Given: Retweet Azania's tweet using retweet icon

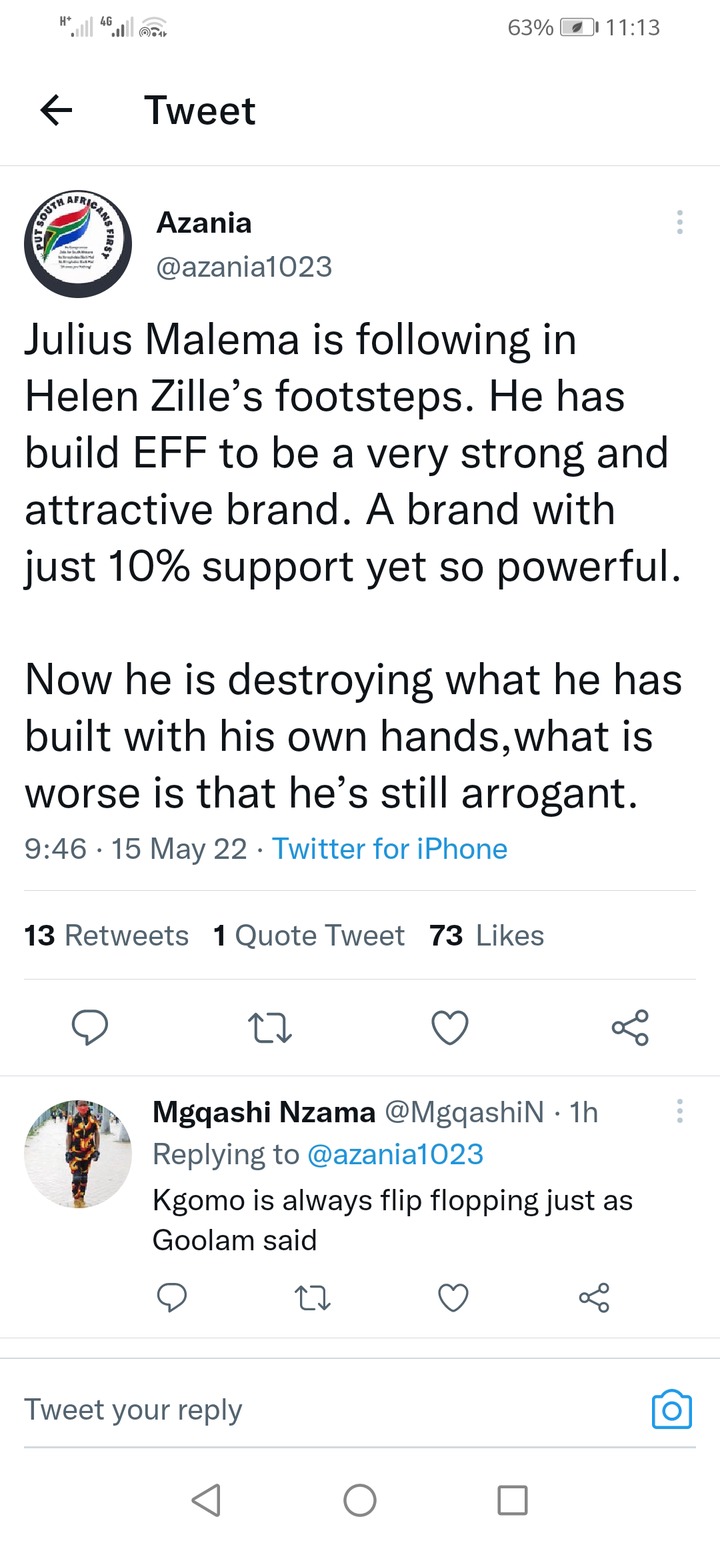Looking at the screenshot, I should coord(270,1028).
